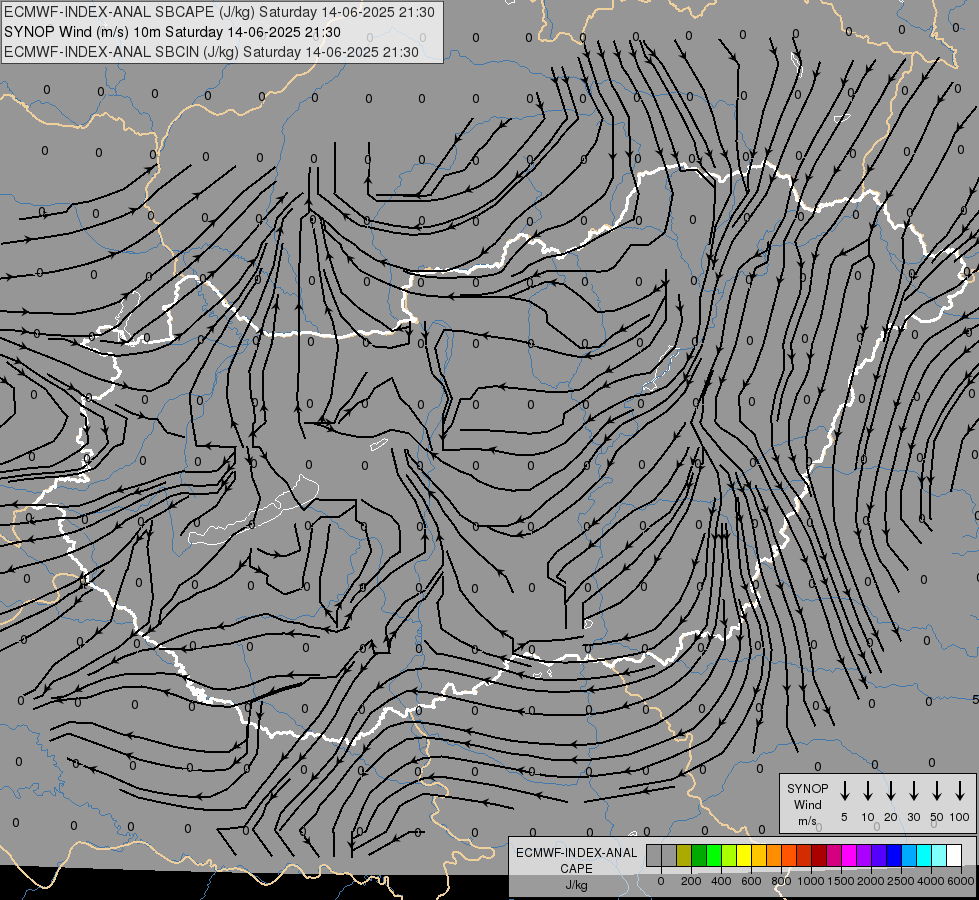Click the wind arrow above 10 m/s

(x=868, y=791)
